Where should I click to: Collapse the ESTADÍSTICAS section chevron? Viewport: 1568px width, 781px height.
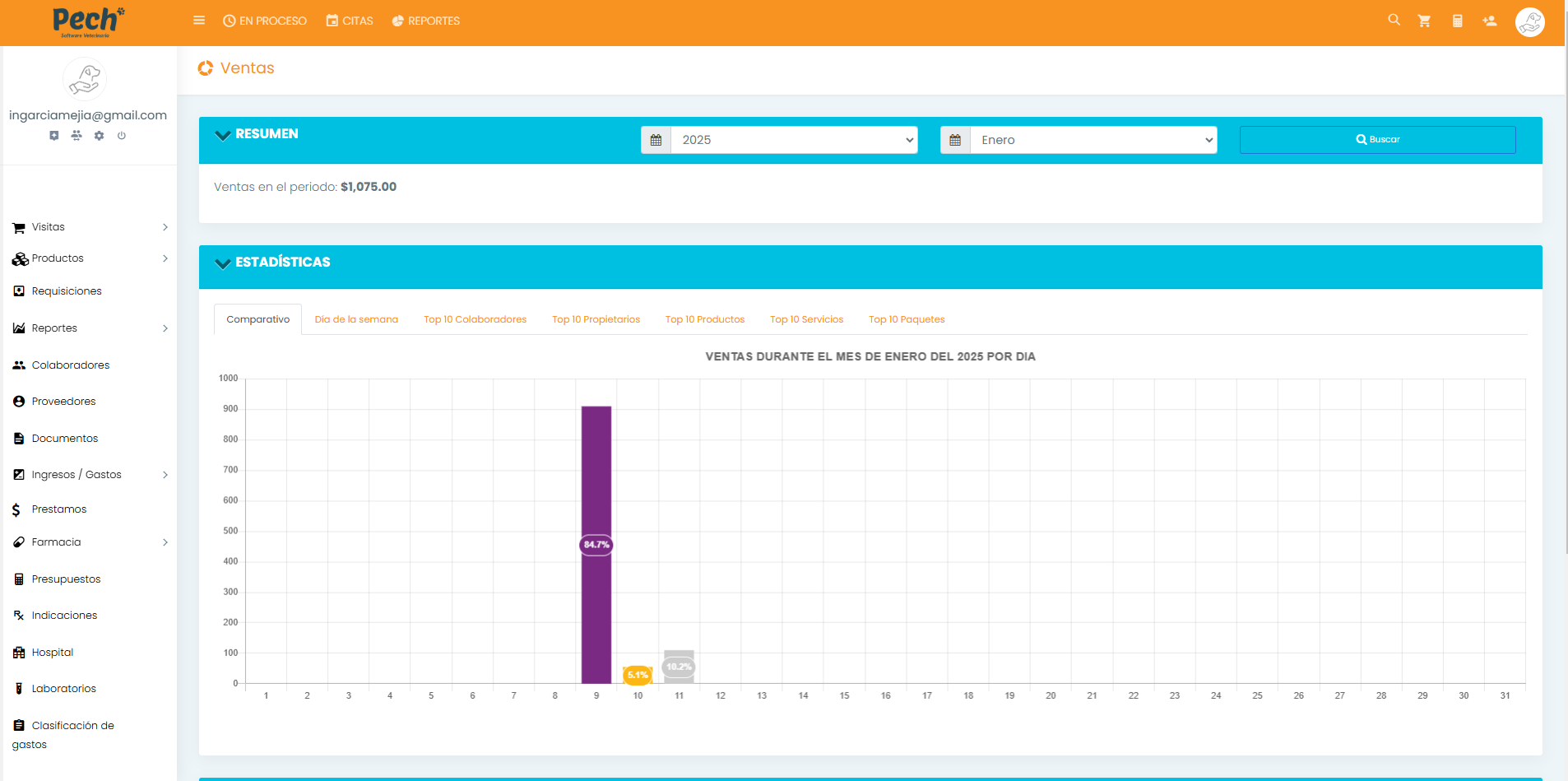point(222,263)
